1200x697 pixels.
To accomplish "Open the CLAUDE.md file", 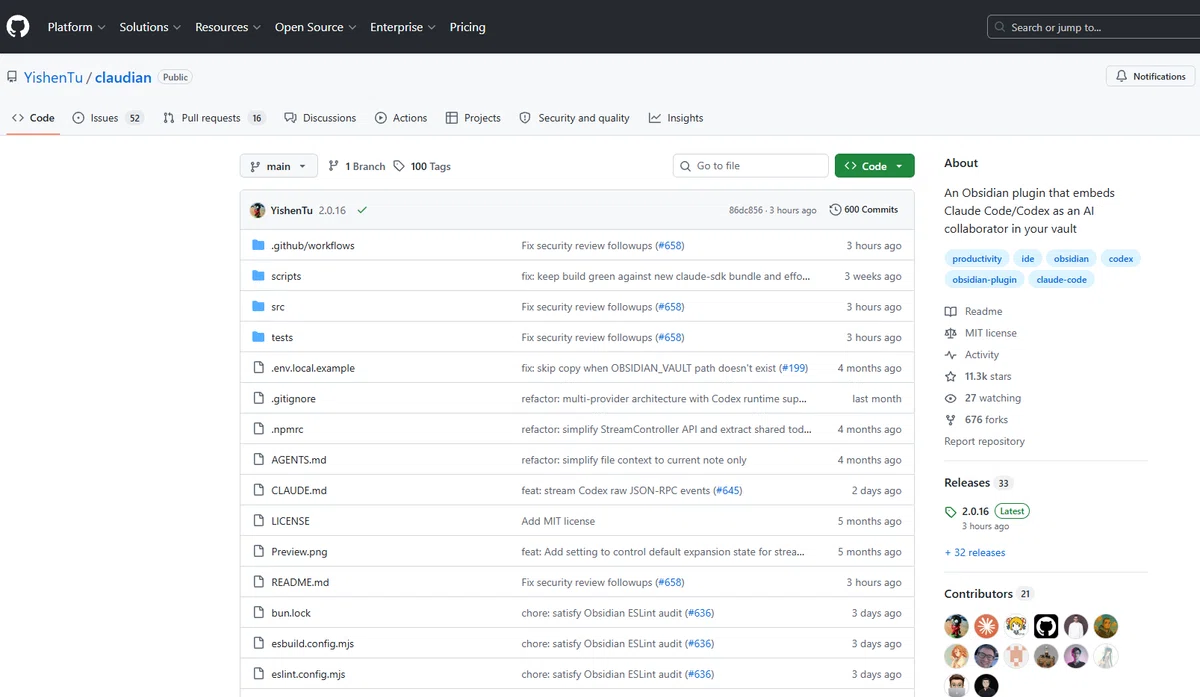I will coord(299,491).
